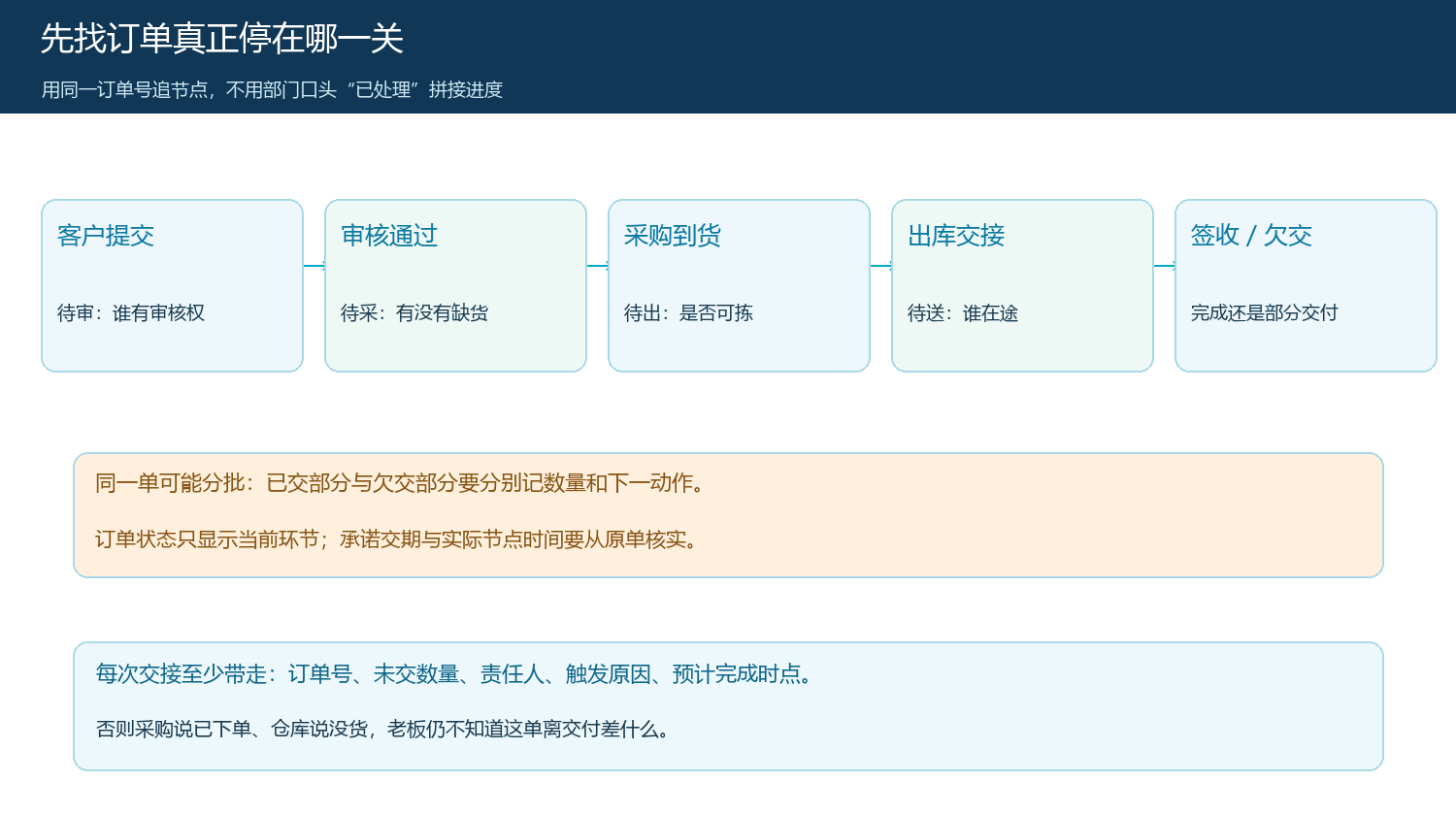Screen dimensions: 1456x815
Task: Click the text 待采：有没有缺货
Action: 414,313
